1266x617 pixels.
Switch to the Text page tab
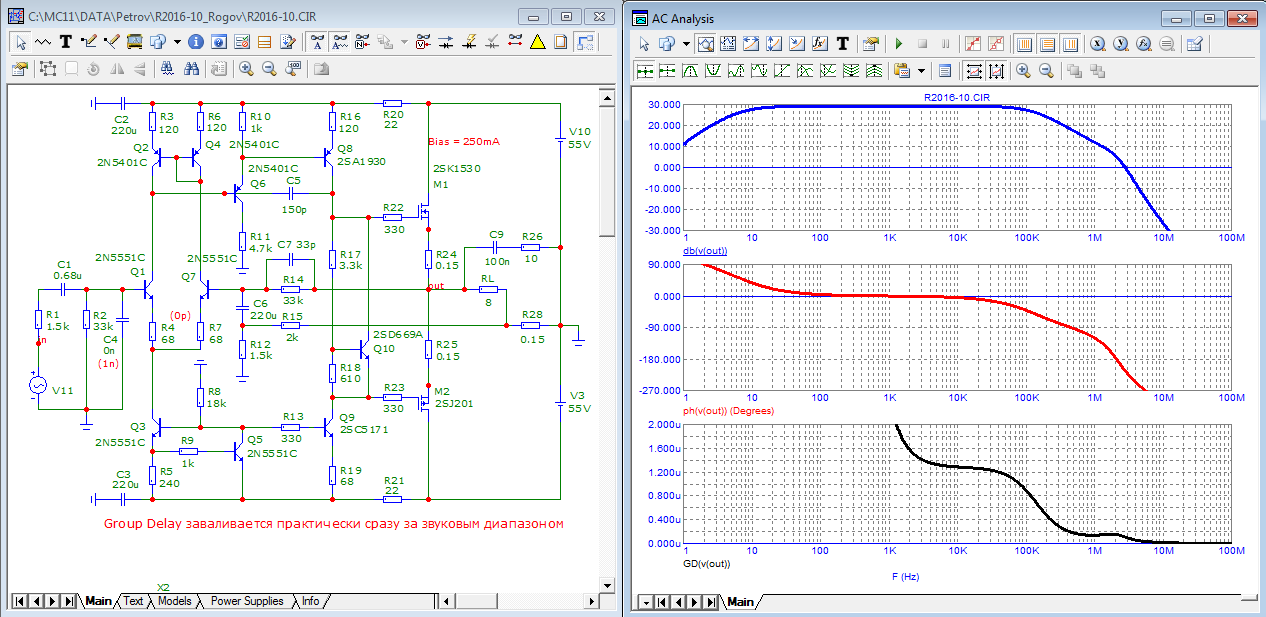click(x=133, y=601)
